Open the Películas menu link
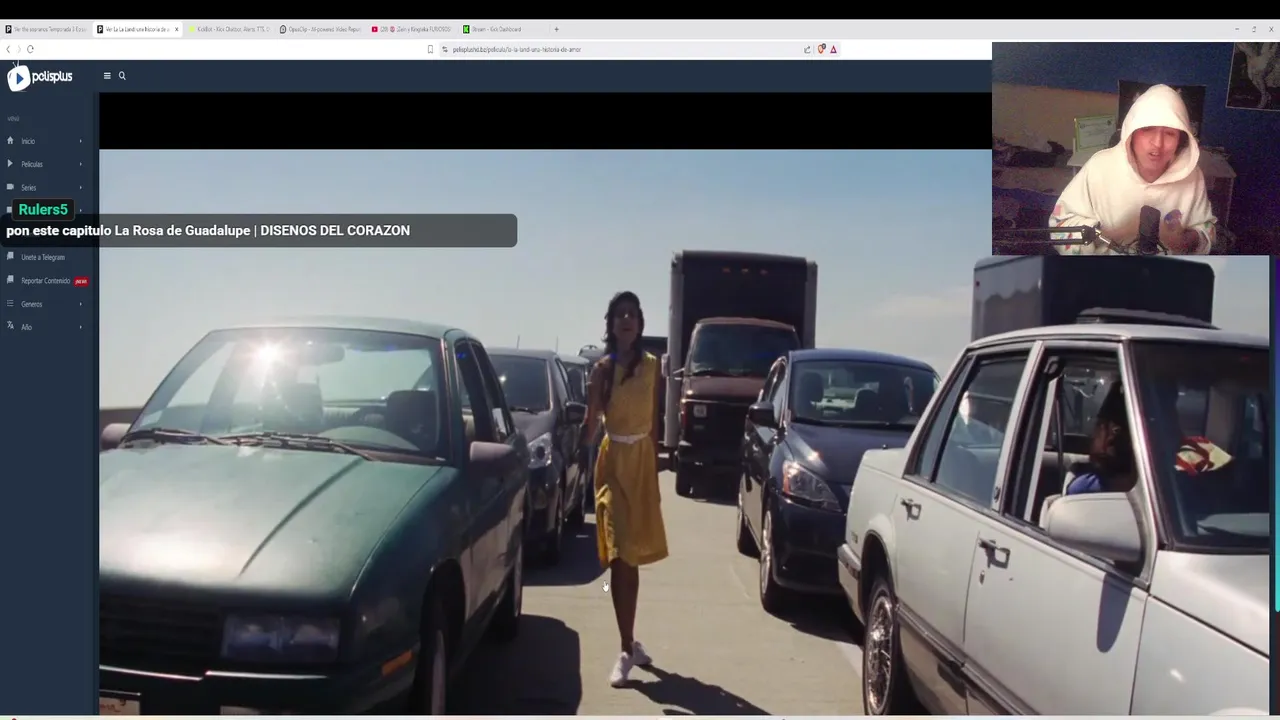This screenshot has width=1280, height=720. (32, 164)
